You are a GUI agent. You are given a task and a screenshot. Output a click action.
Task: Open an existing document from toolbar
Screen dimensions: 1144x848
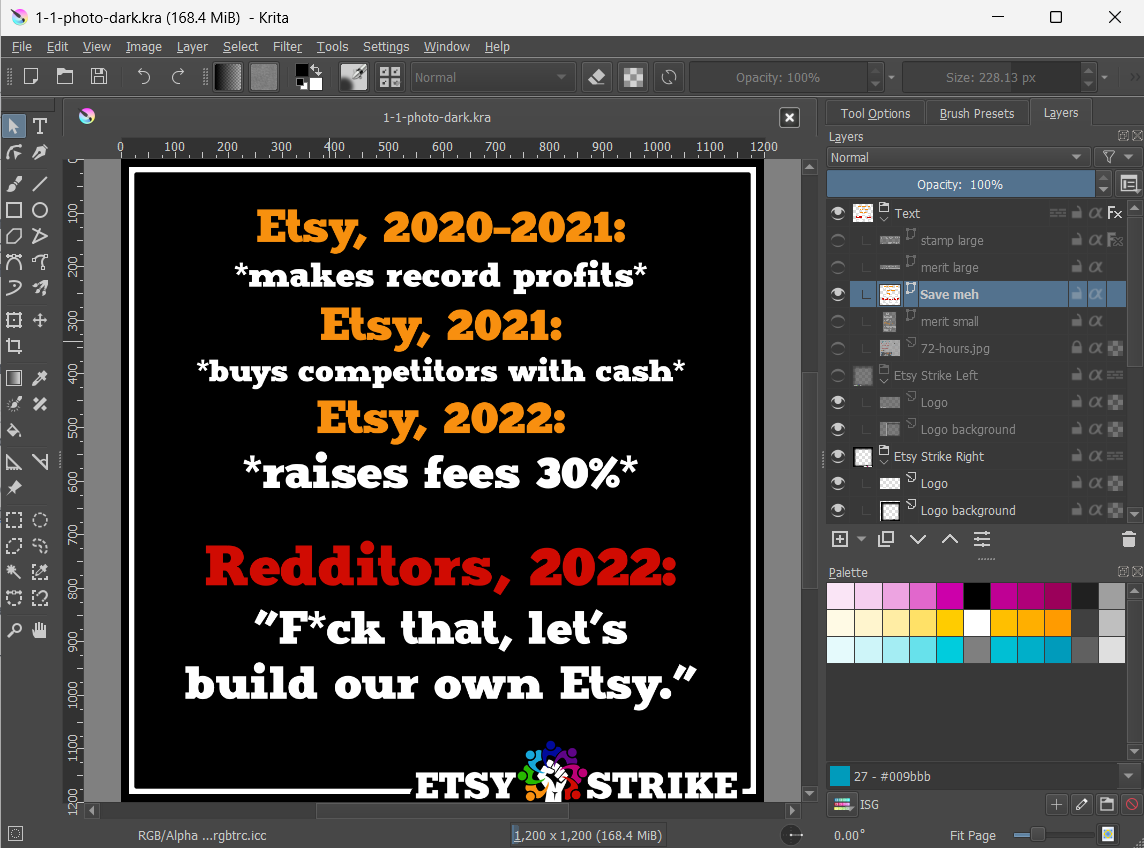(x=65, y=77)
